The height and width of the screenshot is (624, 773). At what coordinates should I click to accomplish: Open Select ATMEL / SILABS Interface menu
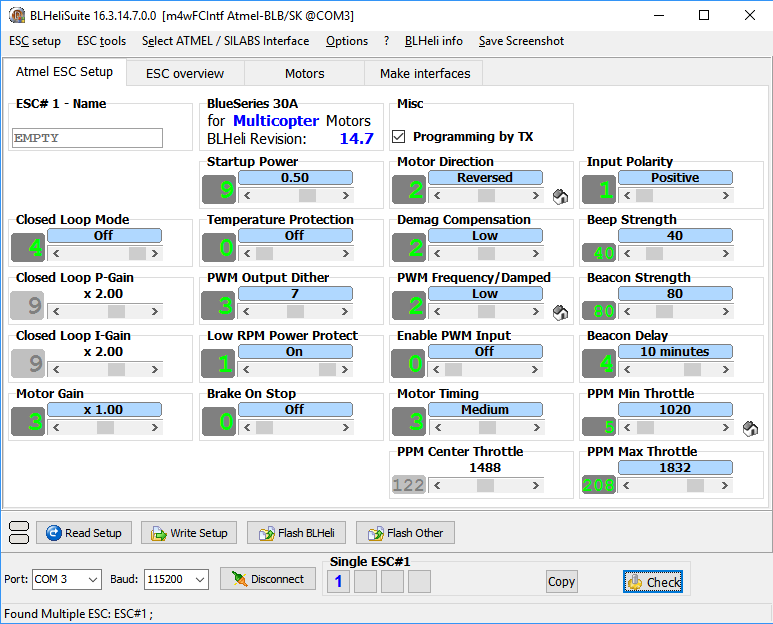coord(225,41)
